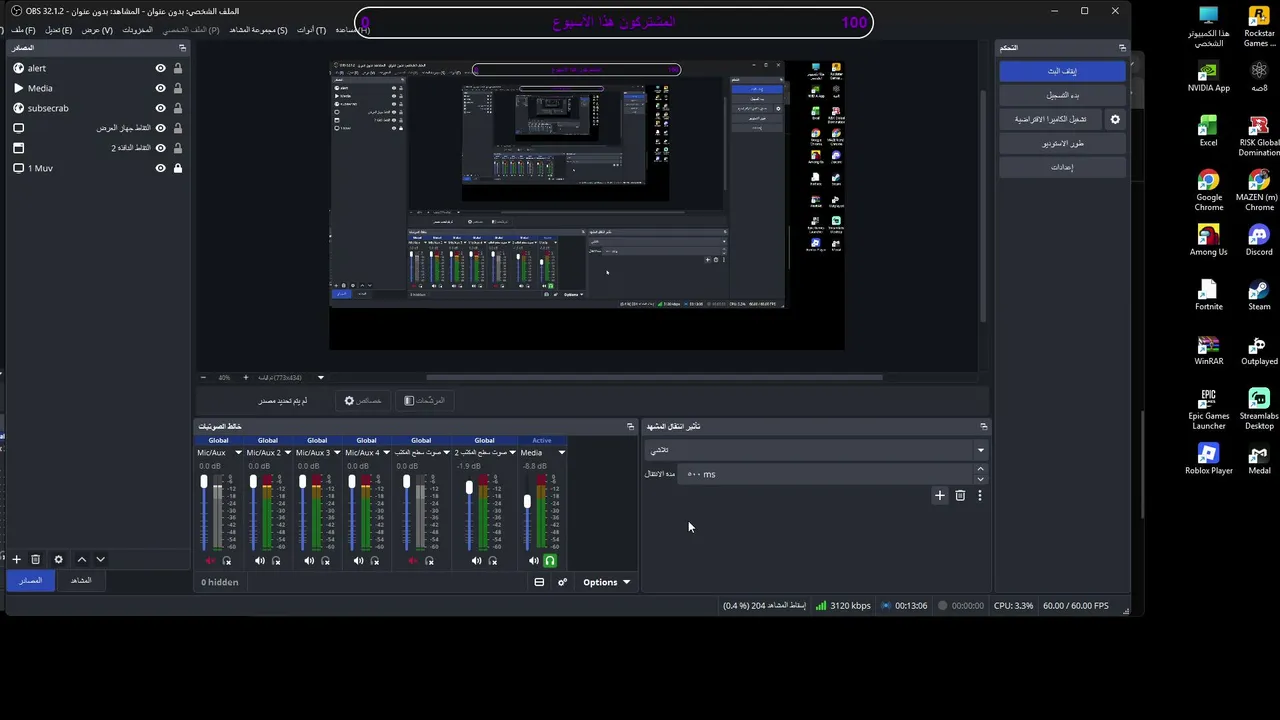Screen dimensions: 1280x720
Task: Open Mic/Aux 2 channel dropdown arrow
Action: click(287, 453)
